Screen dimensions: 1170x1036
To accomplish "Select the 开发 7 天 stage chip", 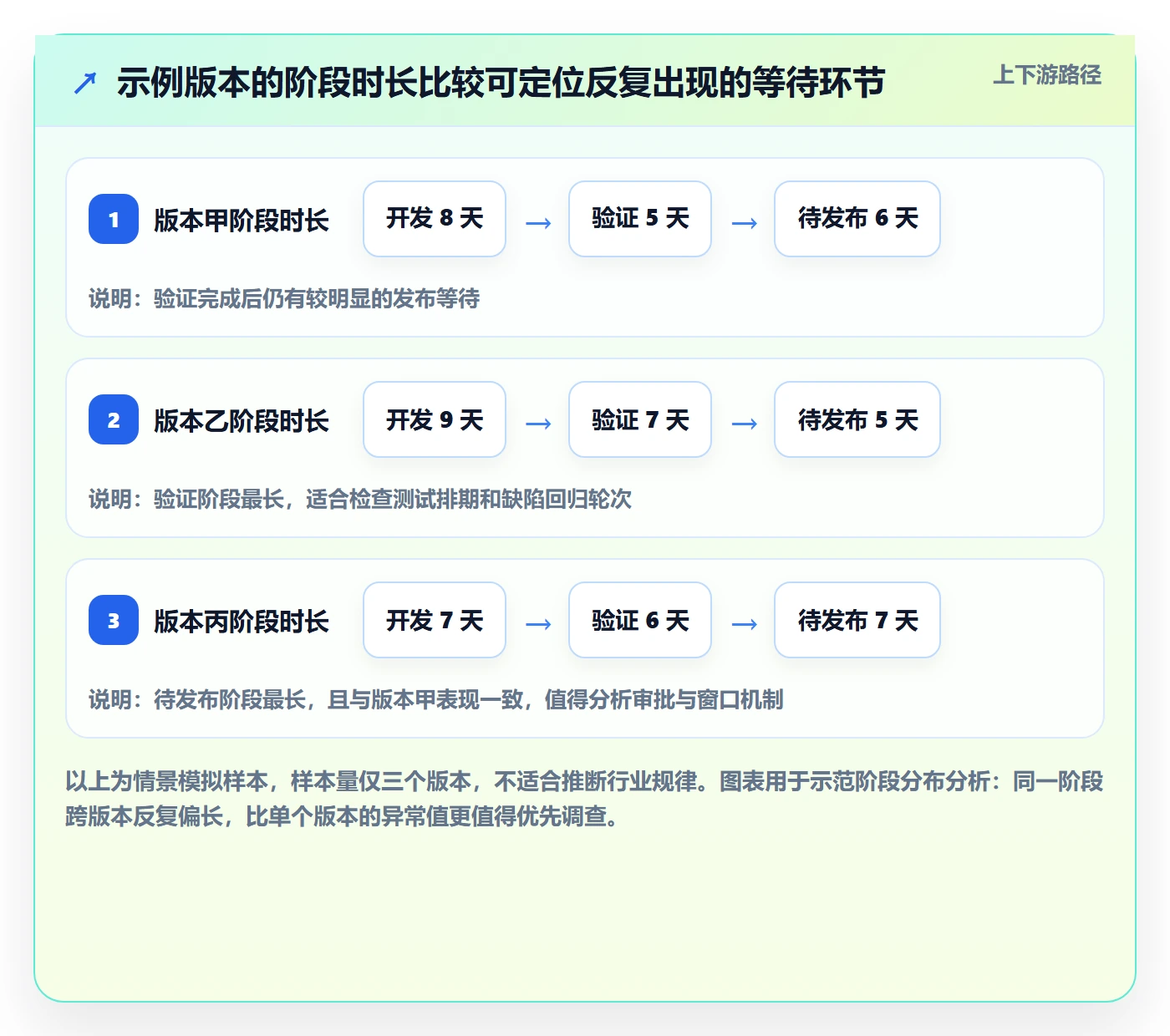I will pos(435,620).
